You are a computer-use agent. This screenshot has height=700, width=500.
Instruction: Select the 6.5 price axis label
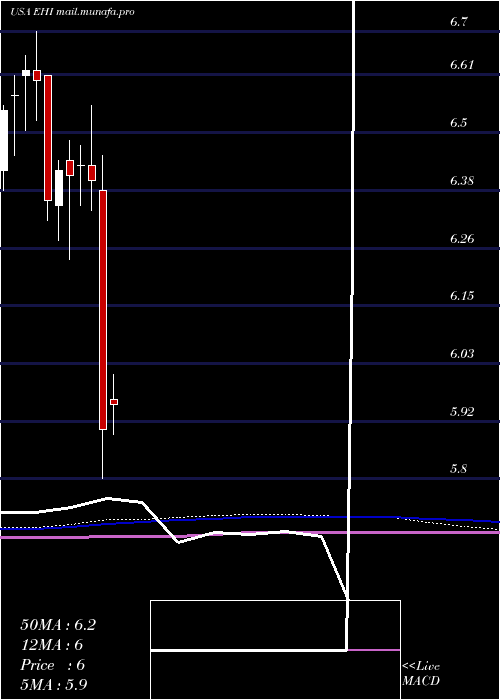459,122
